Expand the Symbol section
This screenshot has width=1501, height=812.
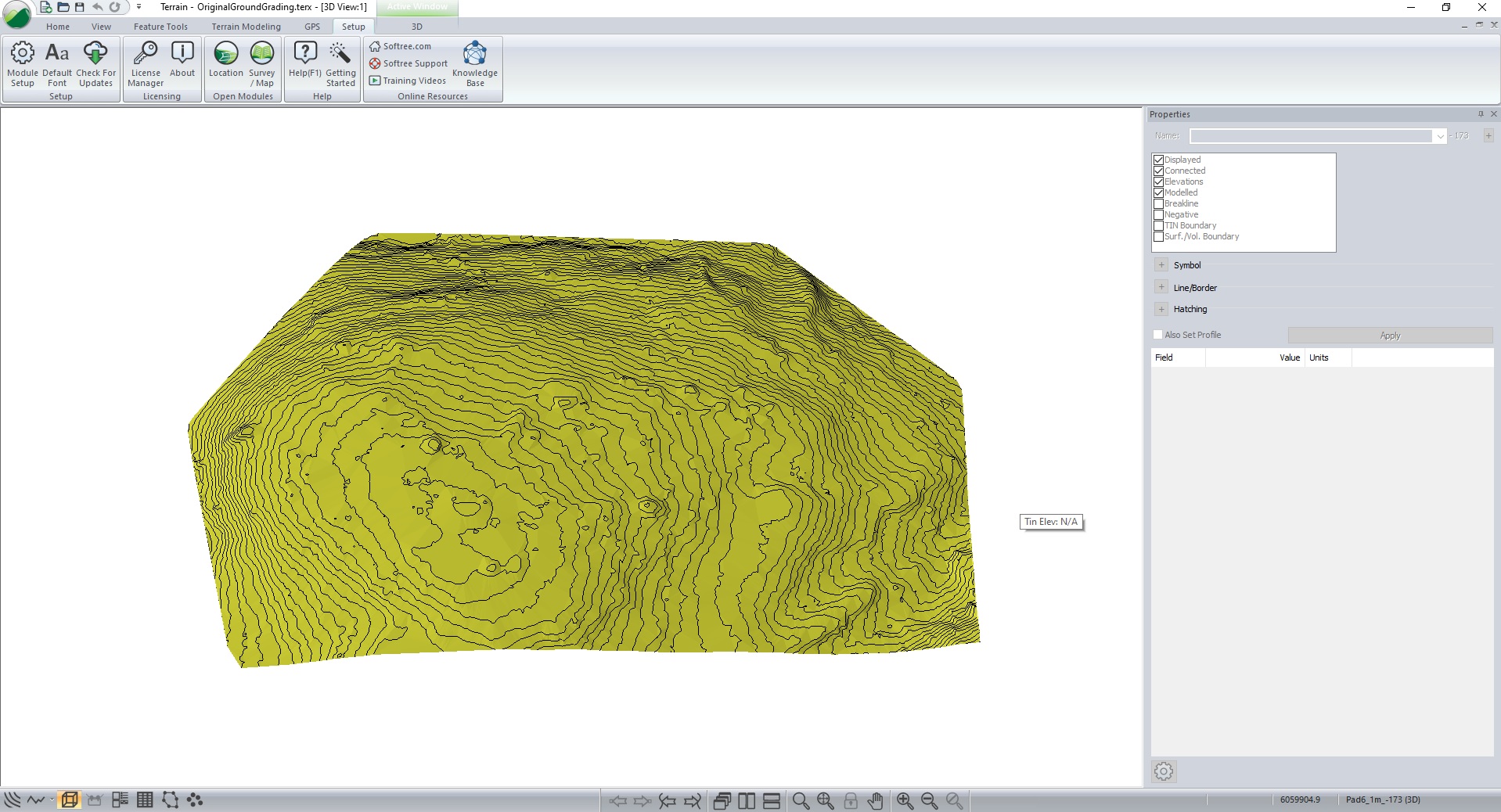point(1161,265)
